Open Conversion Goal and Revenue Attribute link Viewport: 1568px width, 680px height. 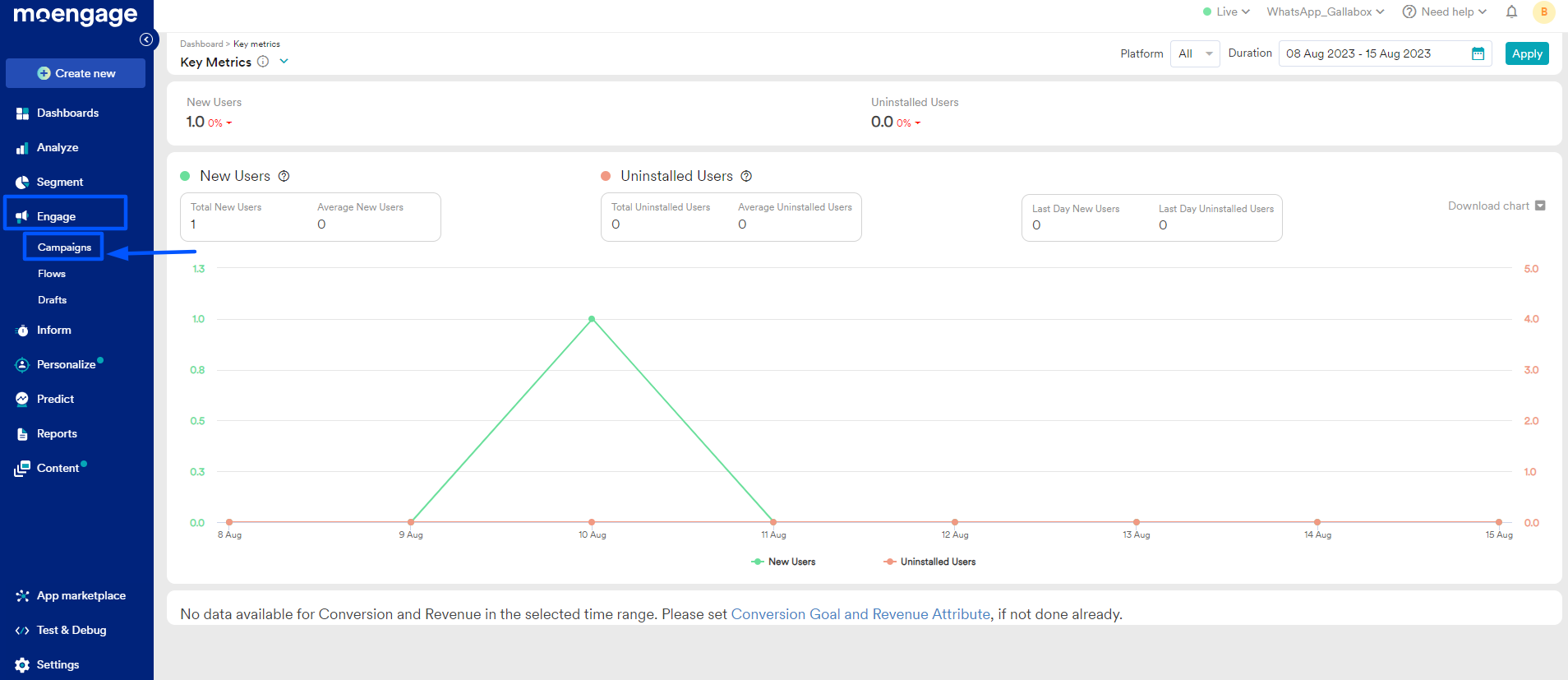[x=860, y=614]
